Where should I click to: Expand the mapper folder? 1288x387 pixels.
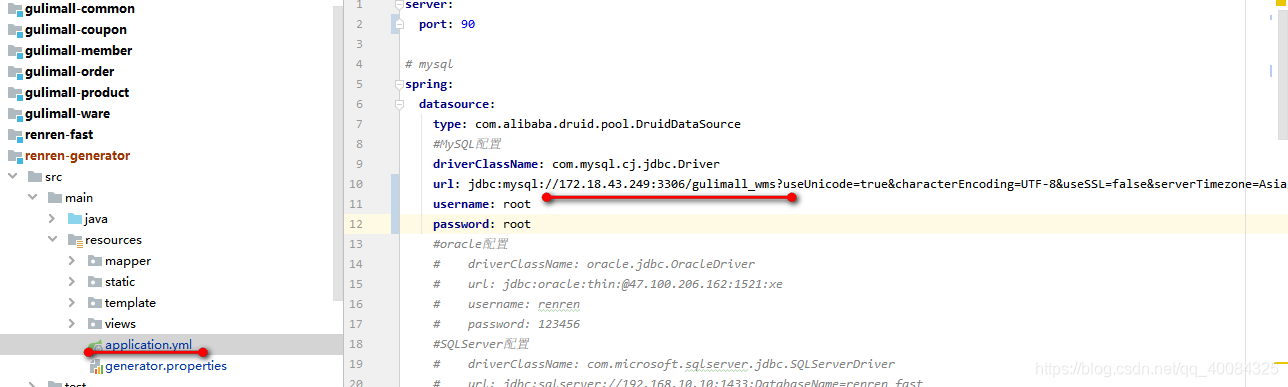(72, 261)
